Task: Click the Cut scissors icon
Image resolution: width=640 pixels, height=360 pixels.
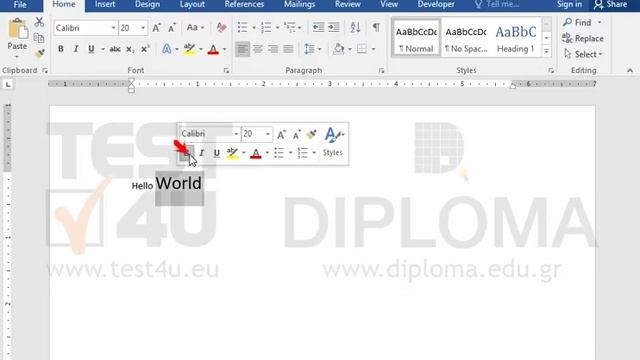Action: (x=39, y=22)
